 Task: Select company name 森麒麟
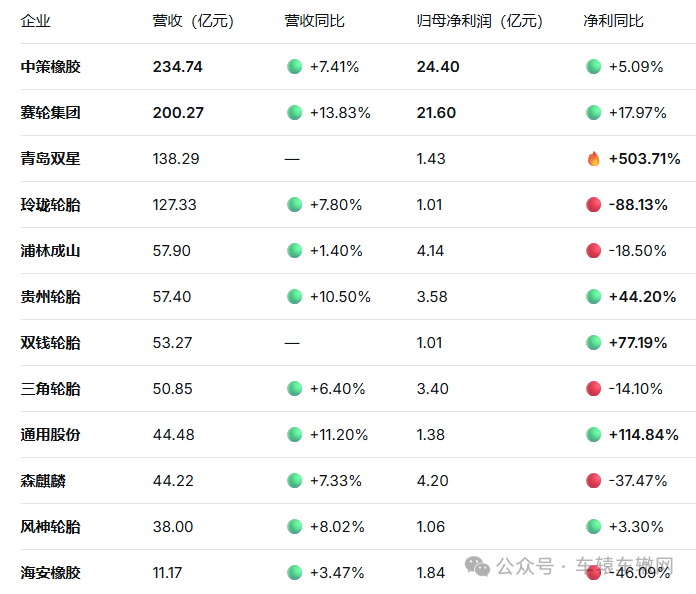click(x=43, y=481)
